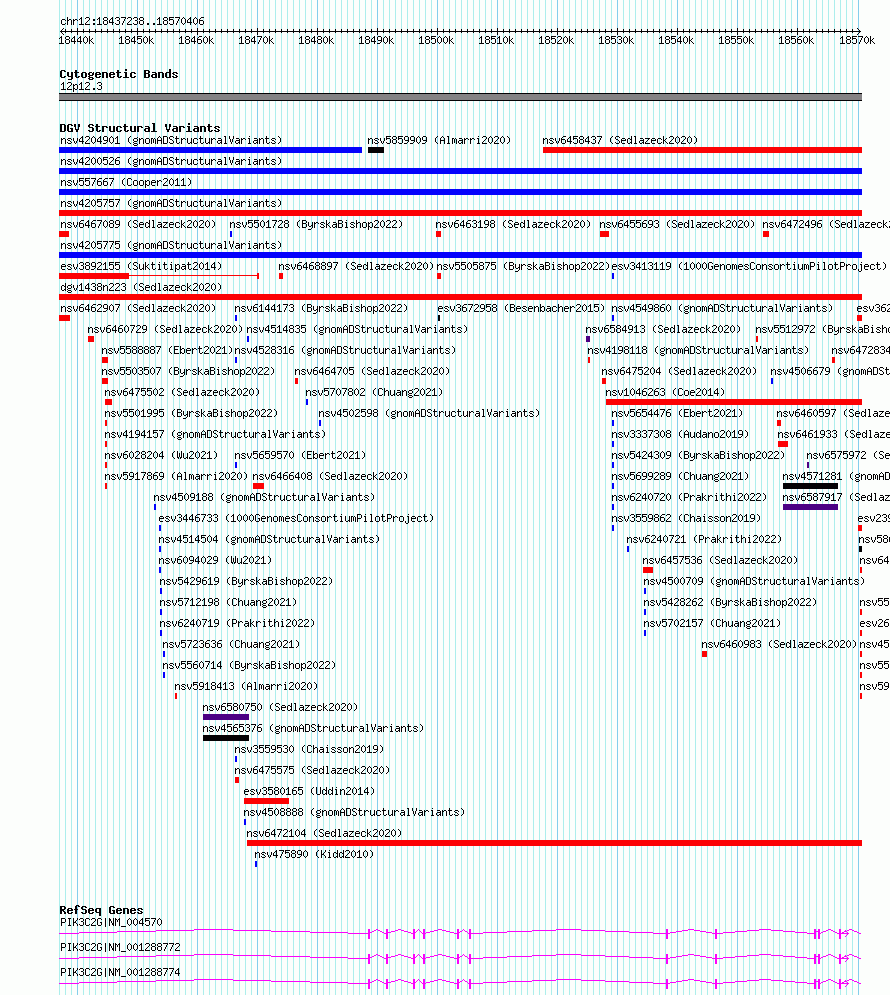The height and width of the screenshot is (995, 890).
Task: Select nsv6028204 (Wu2021) label
Action: point(161,455)
